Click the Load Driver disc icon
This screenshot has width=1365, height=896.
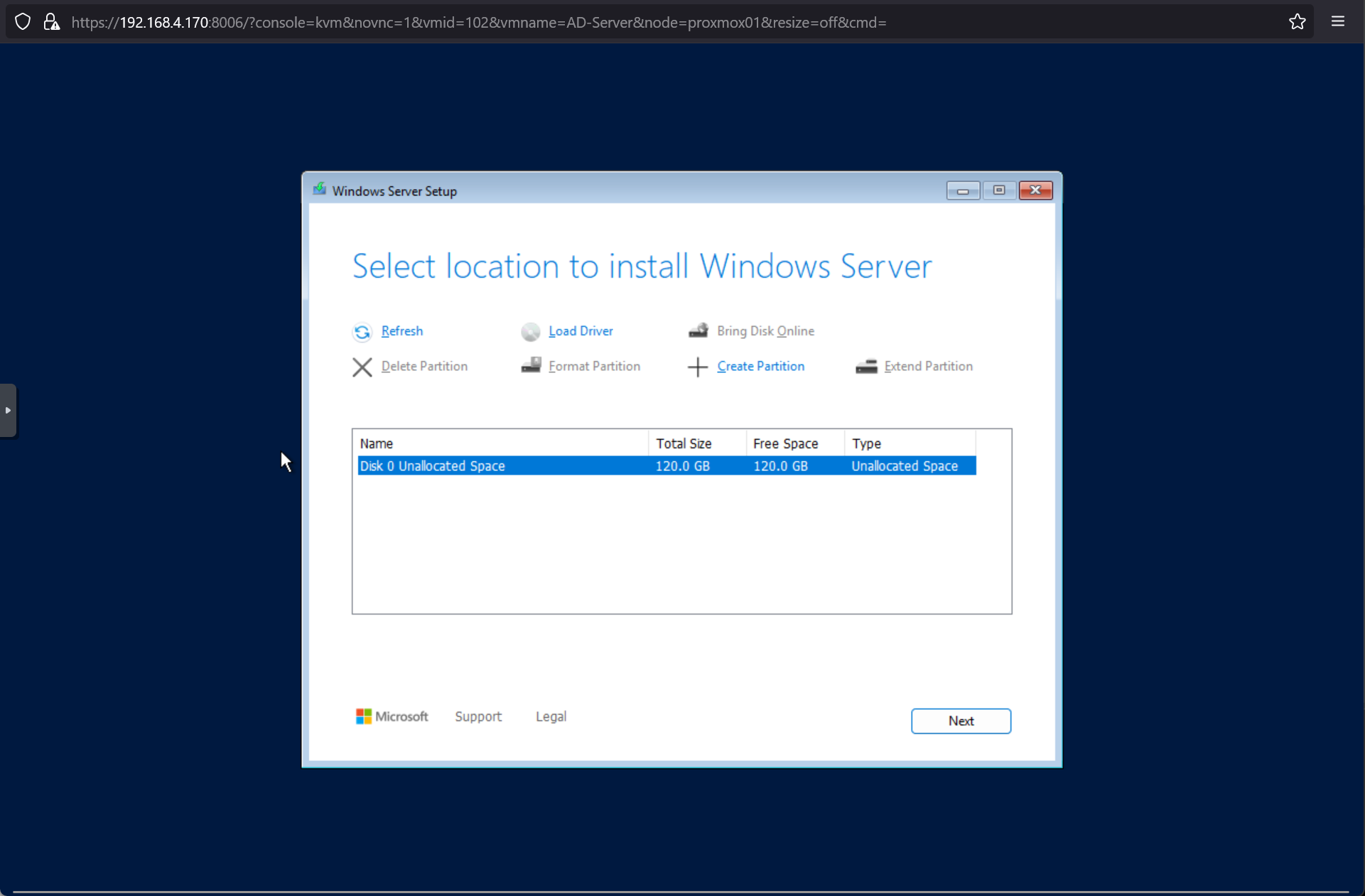530,332
